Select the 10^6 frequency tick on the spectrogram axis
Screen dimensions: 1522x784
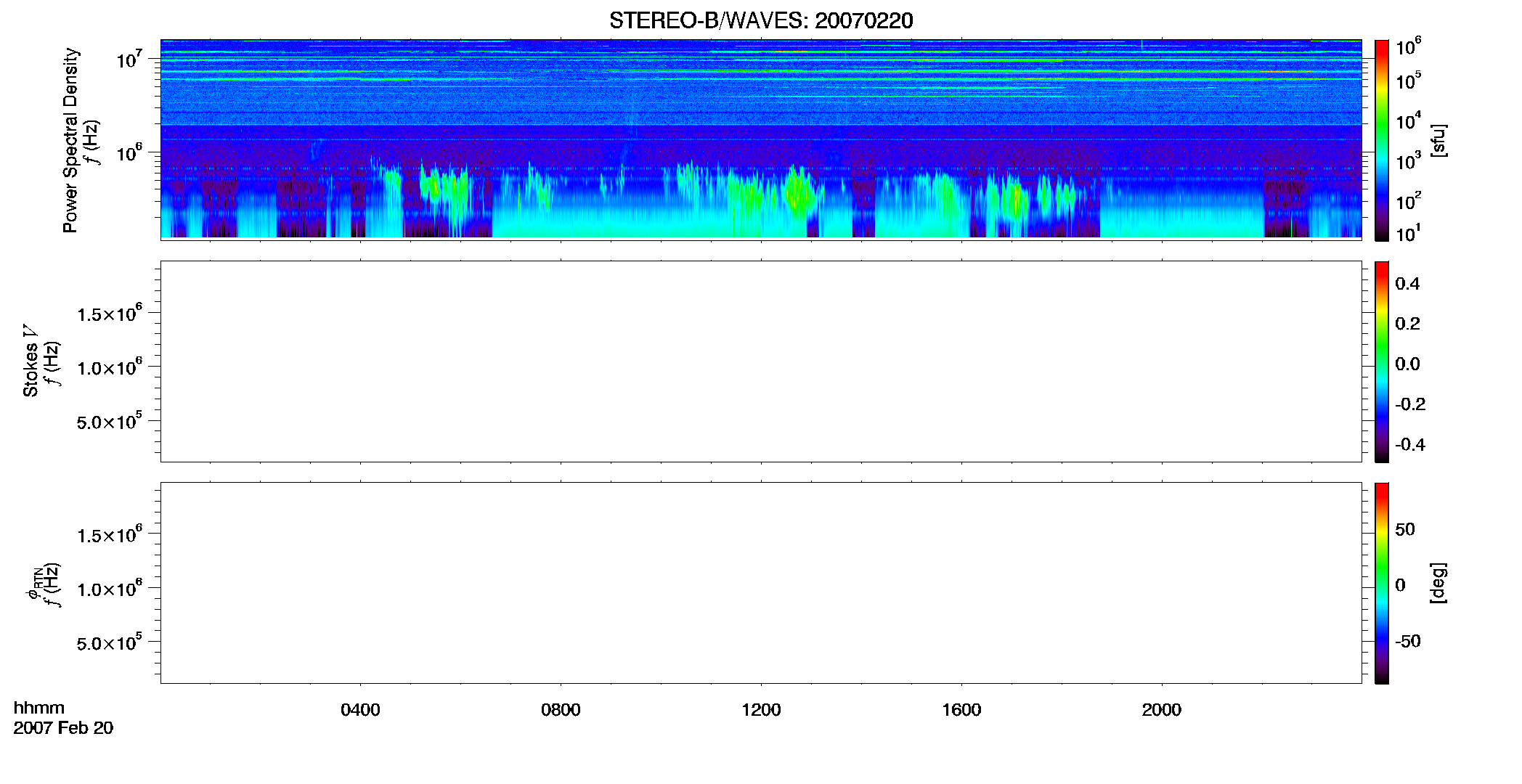pos(129,152)
